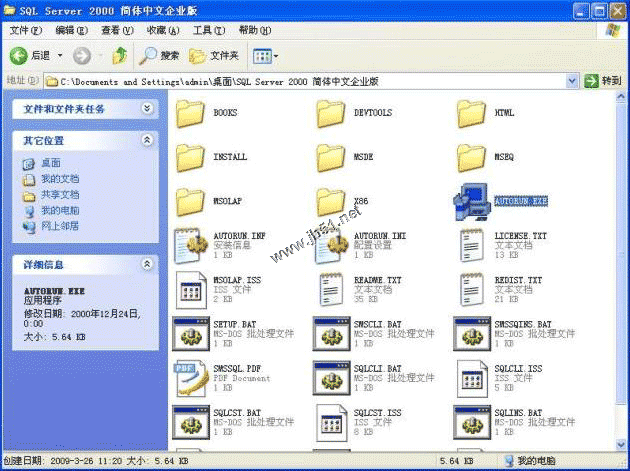Open the 工具(T) menu

click(x=208, y=31)
